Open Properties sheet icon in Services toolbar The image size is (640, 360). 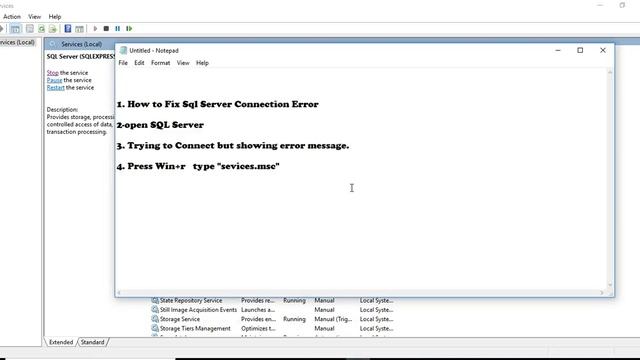tap(30, 29)
